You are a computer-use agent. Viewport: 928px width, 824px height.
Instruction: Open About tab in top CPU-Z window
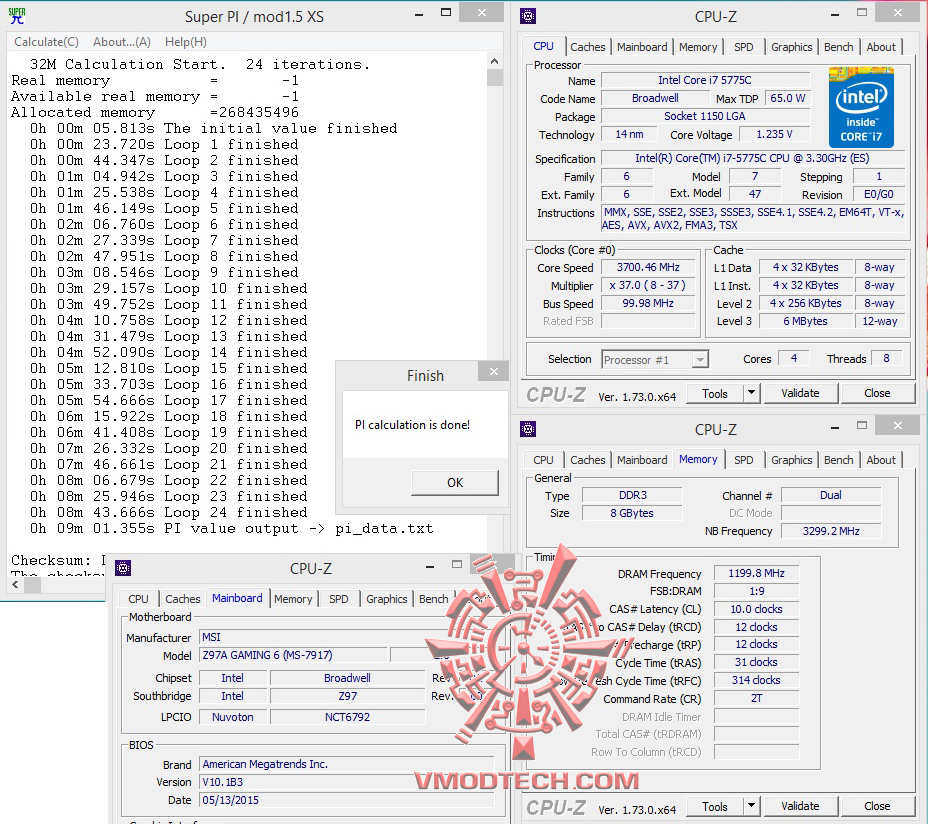pos(881,47)
